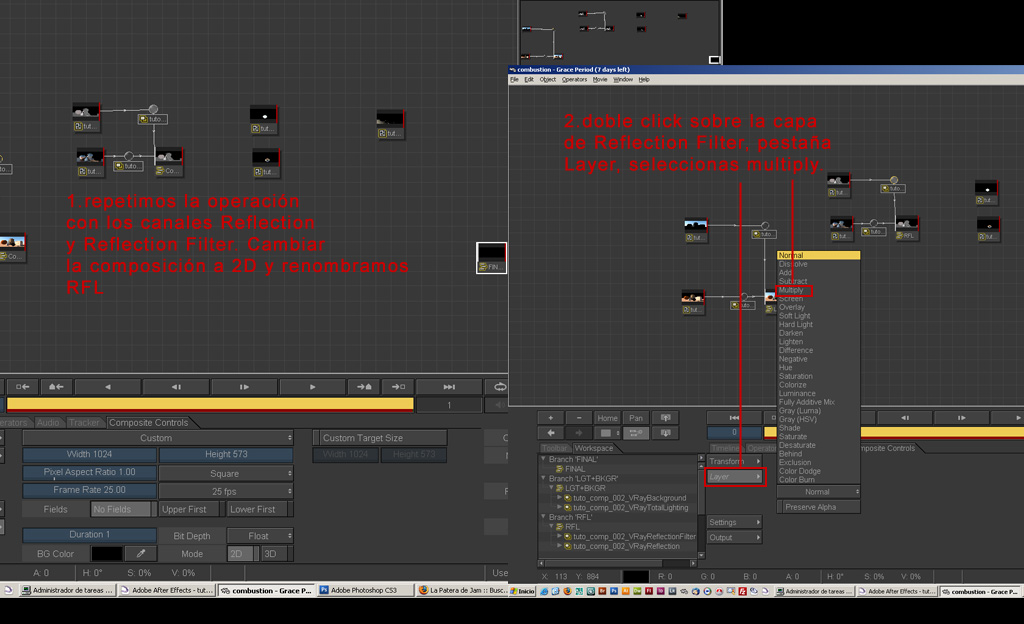
Task: Click the go-to-in-point icon in left transport
Action: [22, 387]
